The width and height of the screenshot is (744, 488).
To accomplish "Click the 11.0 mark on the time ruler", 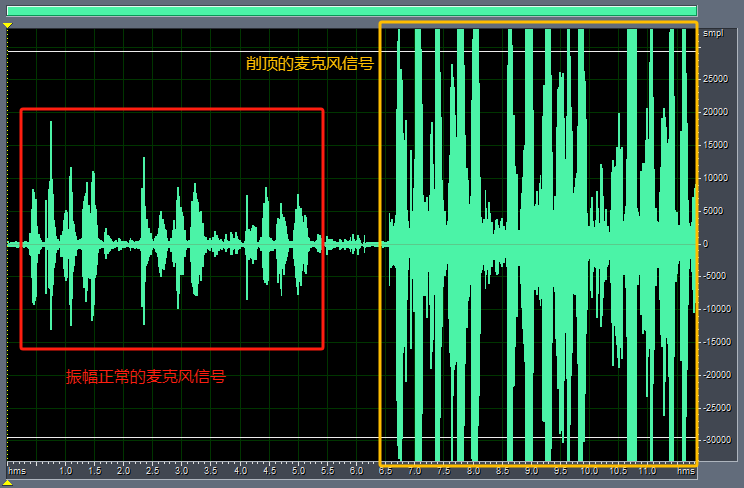I will coord(647,470).
